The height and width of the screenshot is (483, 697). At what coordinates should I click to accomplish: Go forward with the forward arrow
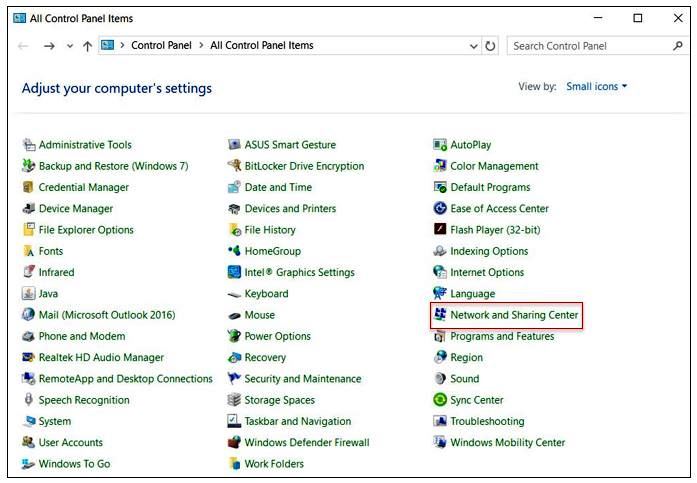49,46
